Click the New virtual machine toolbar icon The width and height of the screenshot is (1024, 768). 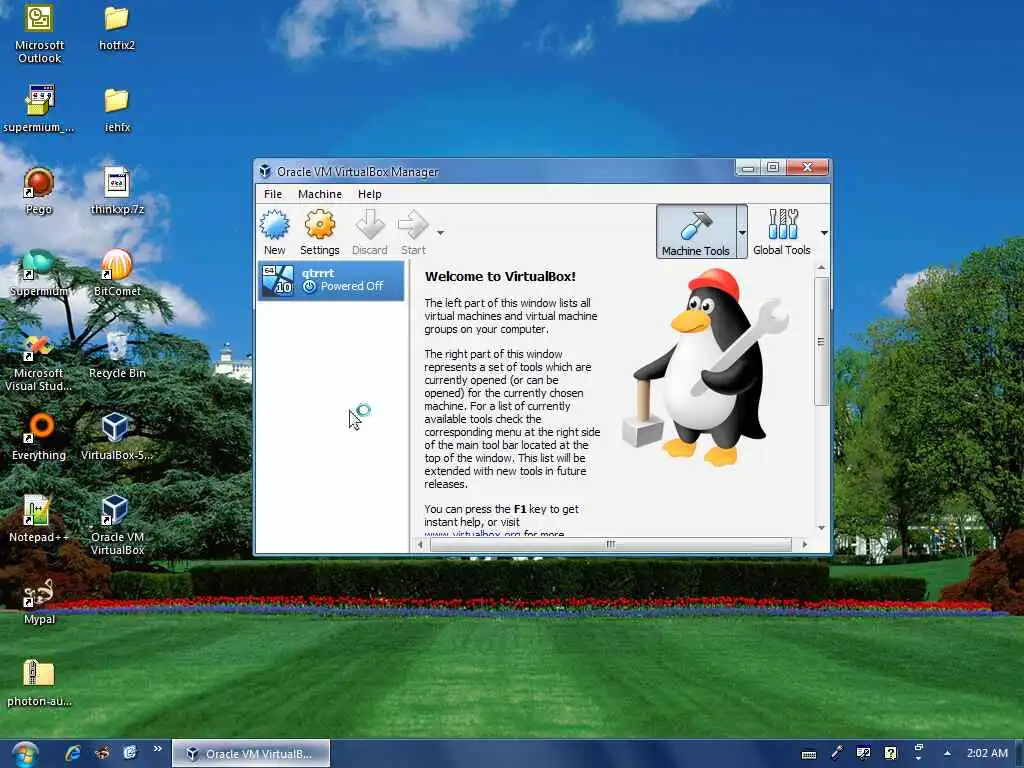point(274,232)
